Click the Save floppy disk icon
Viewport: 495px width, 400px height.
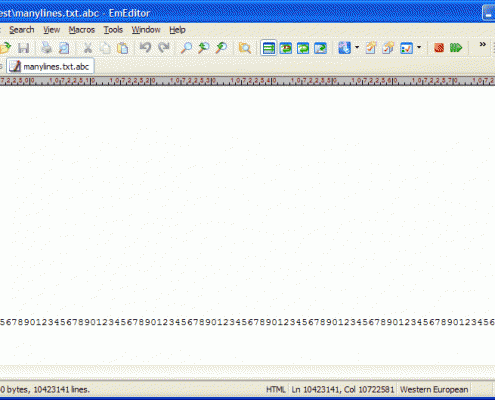[x=23, y=48]
